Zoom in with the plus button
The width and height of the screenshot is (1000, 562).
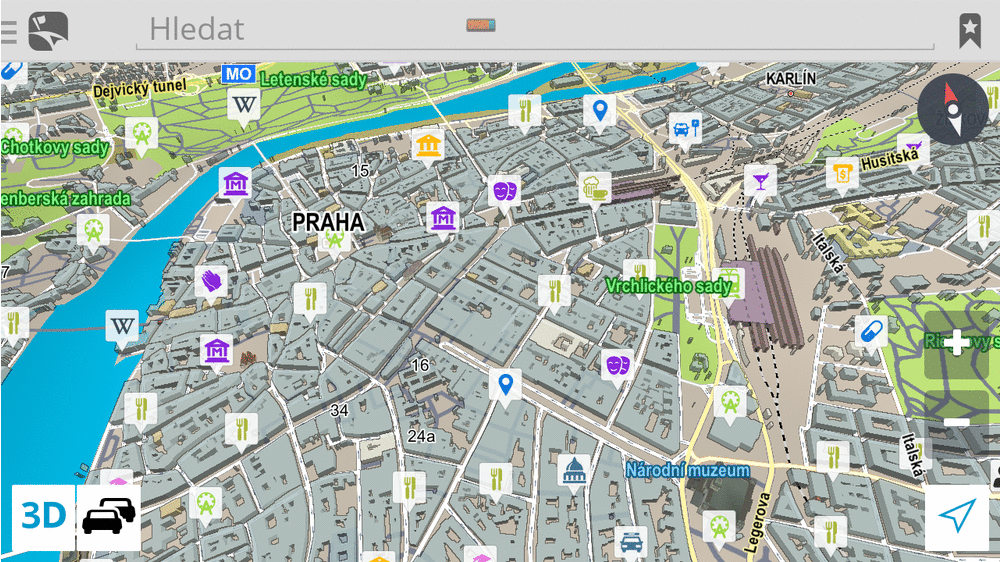956,344
